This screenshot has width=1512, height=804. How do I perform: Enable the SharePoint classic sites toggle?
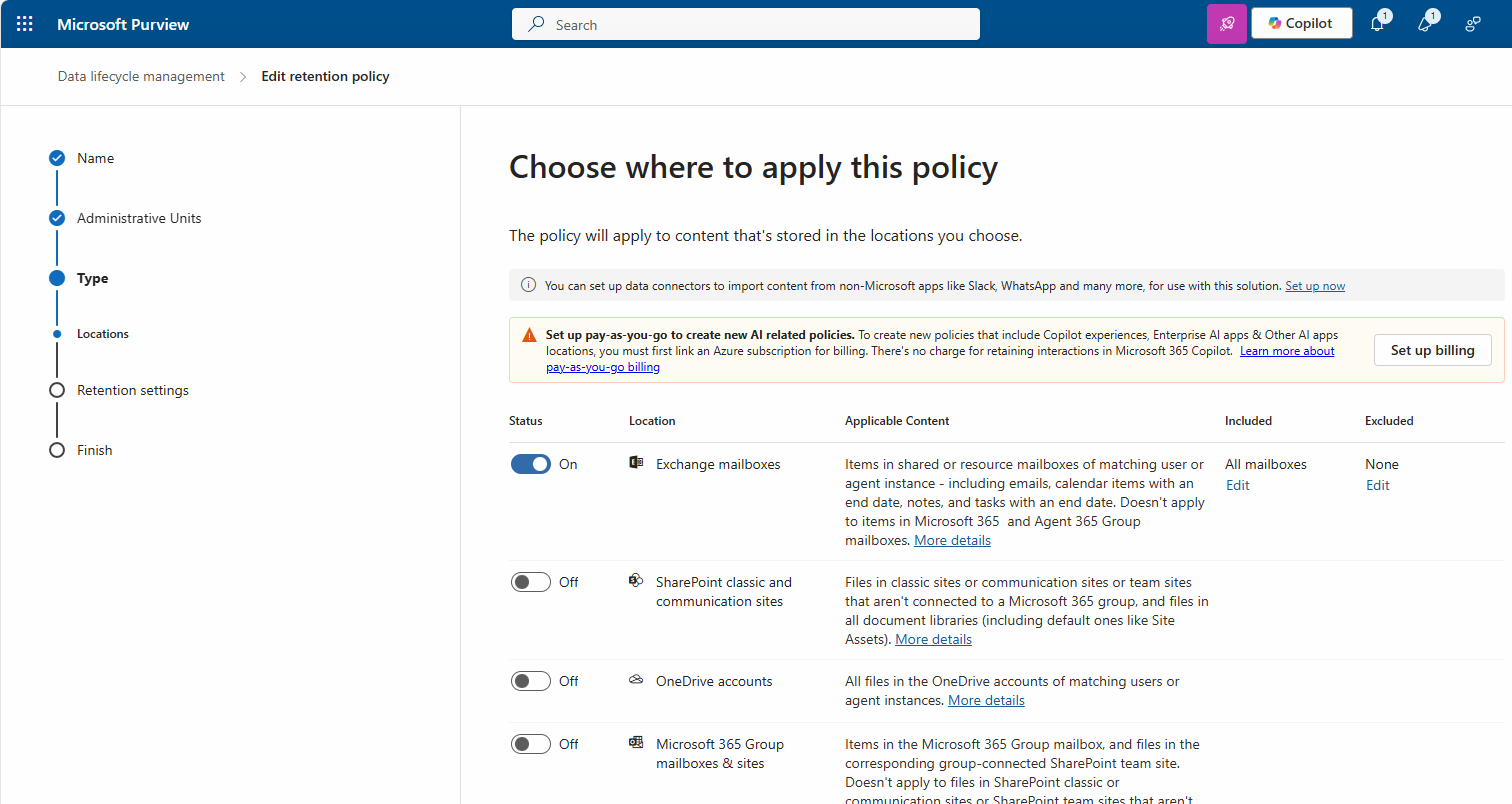point(530,582)
